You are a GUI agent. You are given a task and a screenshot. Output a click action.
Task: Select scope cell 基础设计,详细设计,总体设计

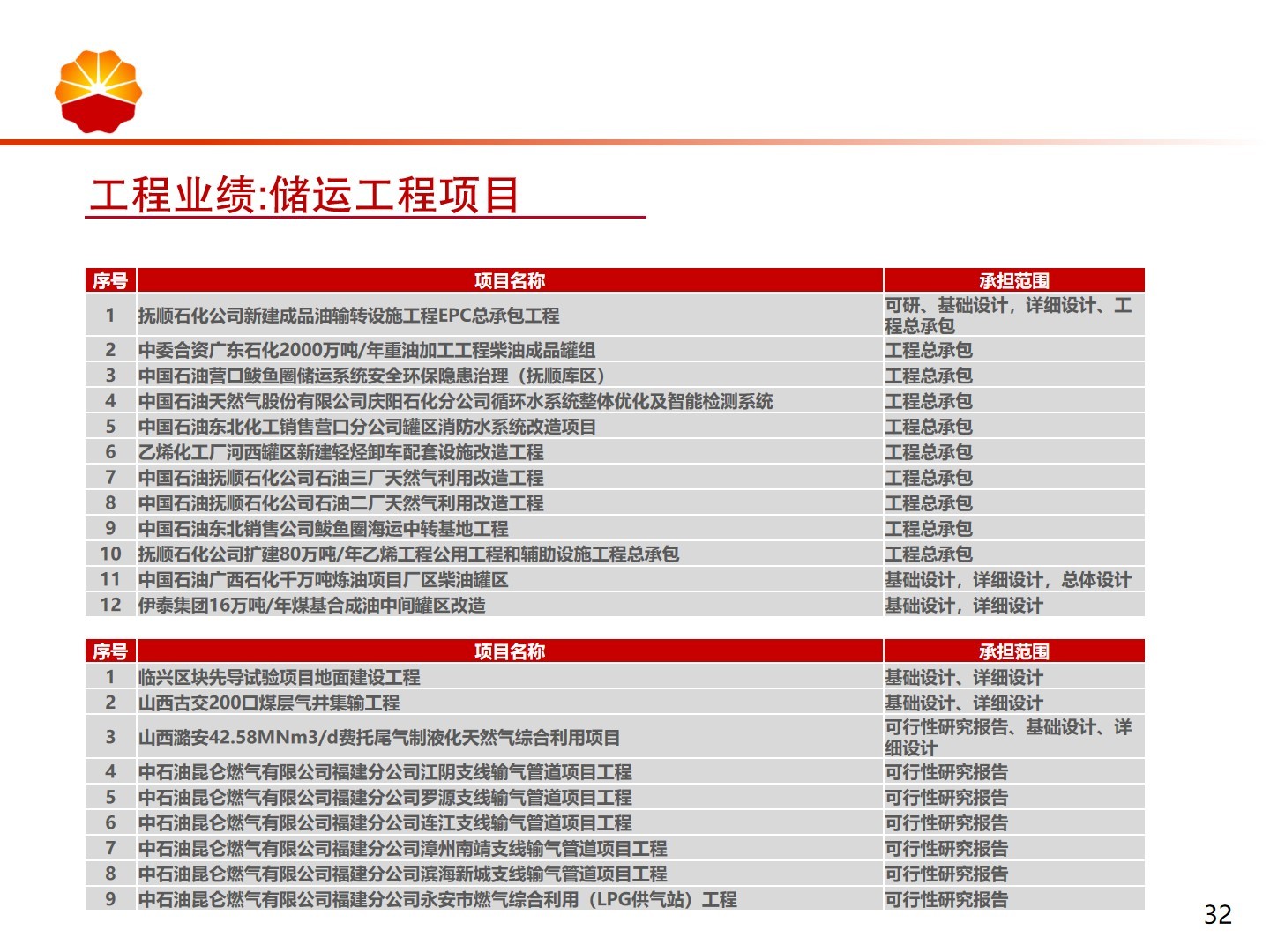tap(1013, 580)
